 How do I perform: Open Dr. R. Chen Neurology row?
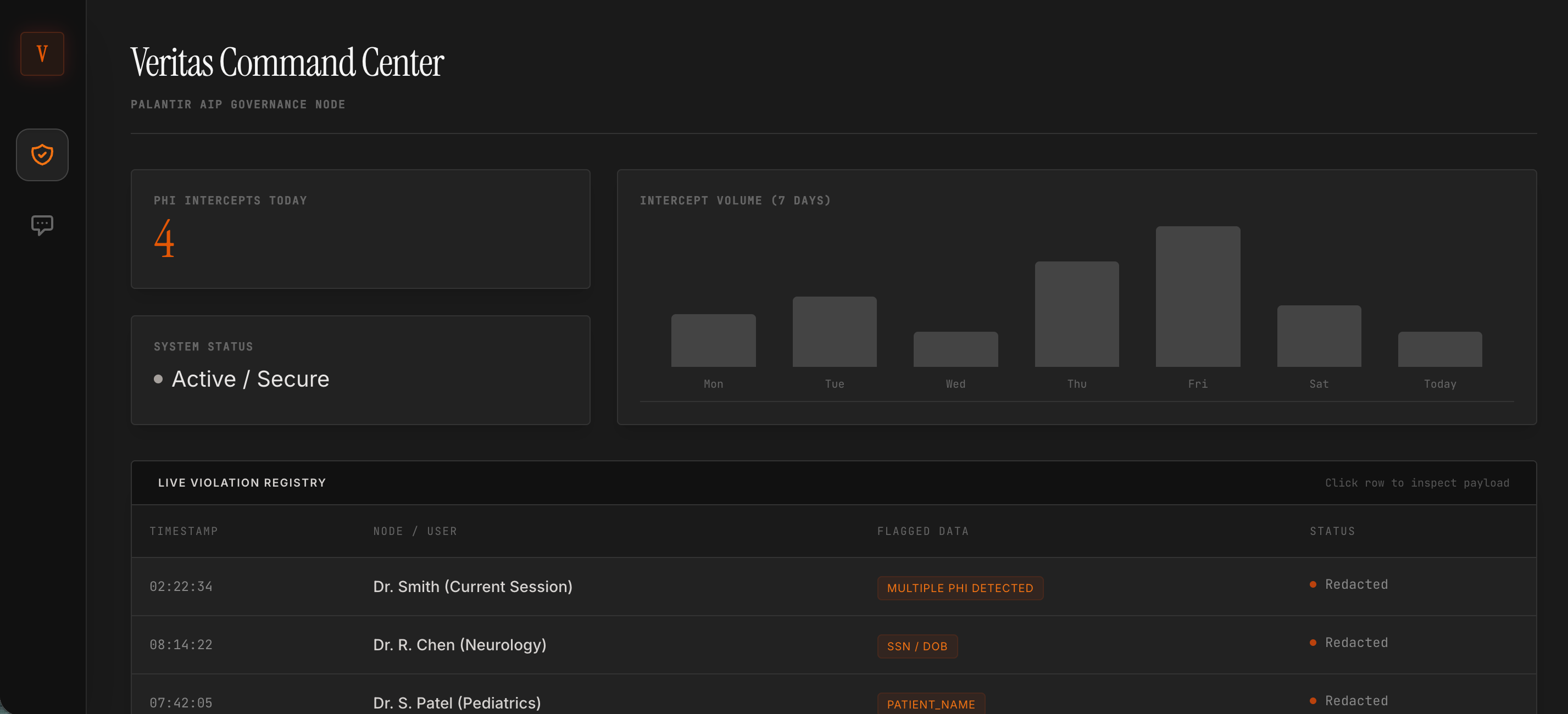pyautogui.click(x=459, y=645)
